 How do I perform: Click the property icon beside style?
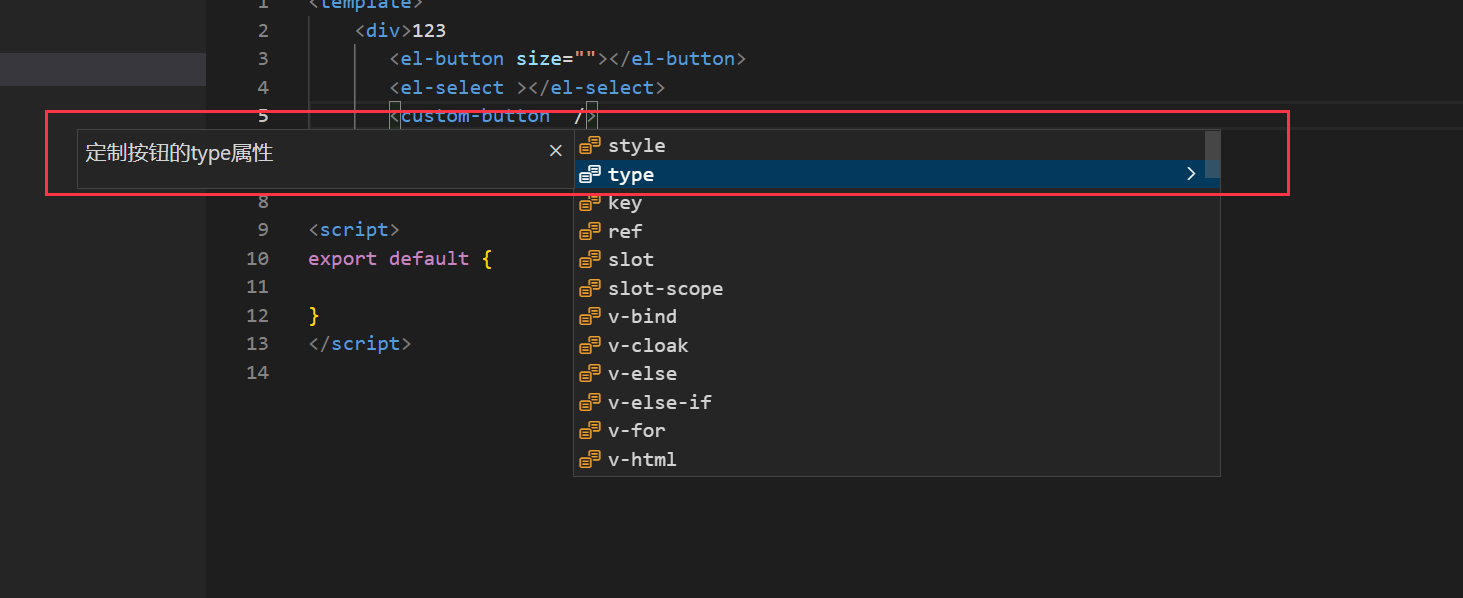pos(590,145)
